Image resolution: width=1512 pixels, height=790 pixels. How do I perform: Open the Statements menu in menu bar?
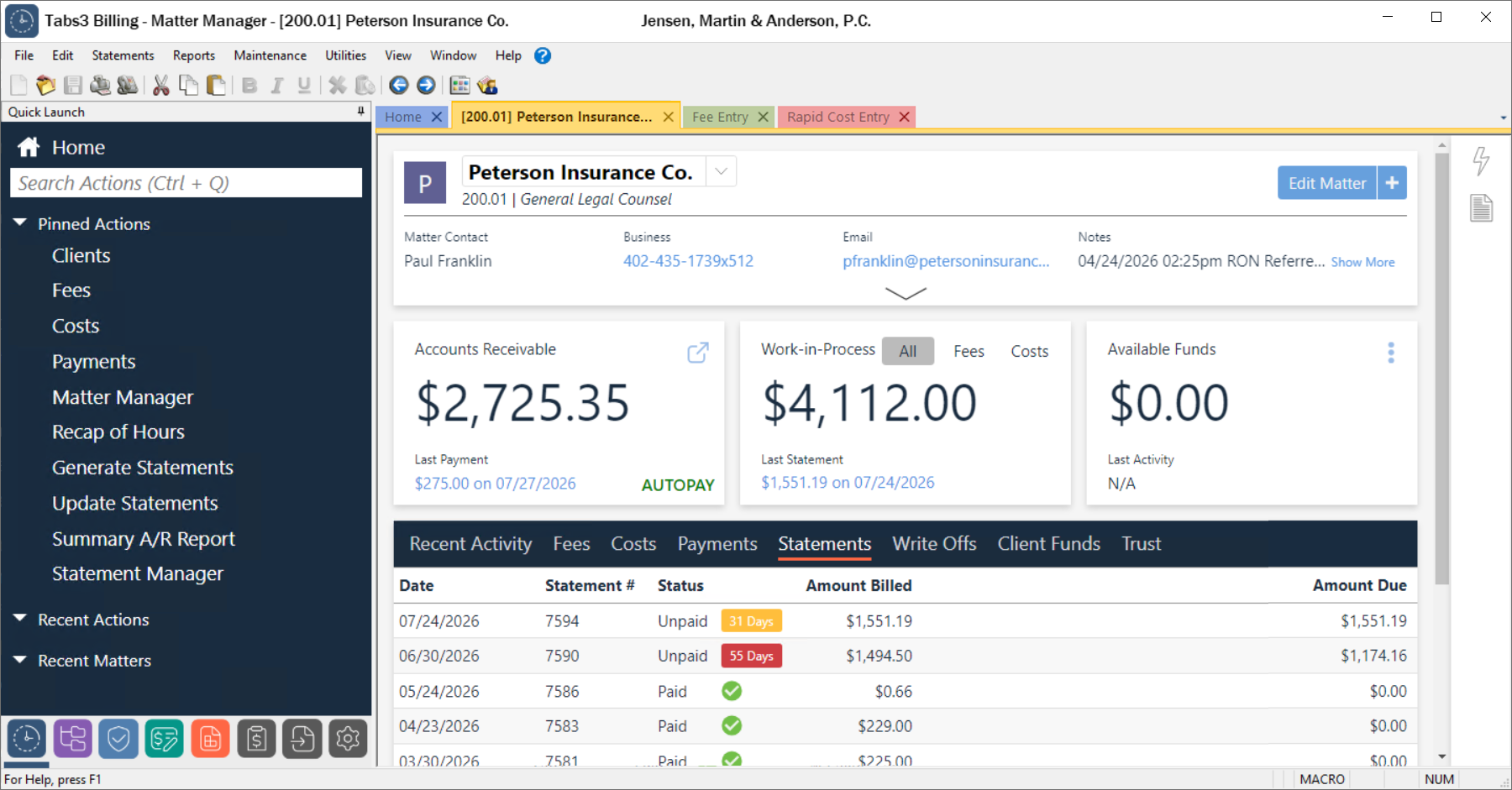click(123, 55)
